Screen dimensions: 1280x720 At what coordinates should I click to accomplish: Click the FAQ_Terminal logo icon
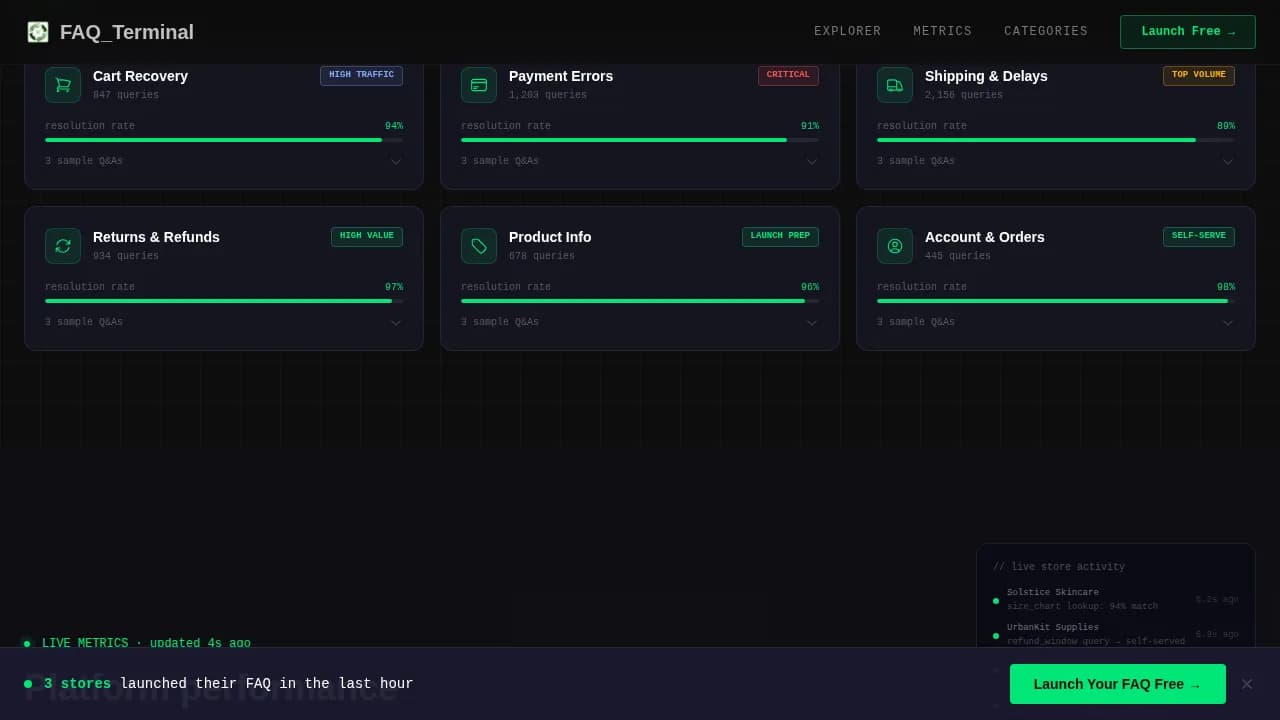coord(38,31)
